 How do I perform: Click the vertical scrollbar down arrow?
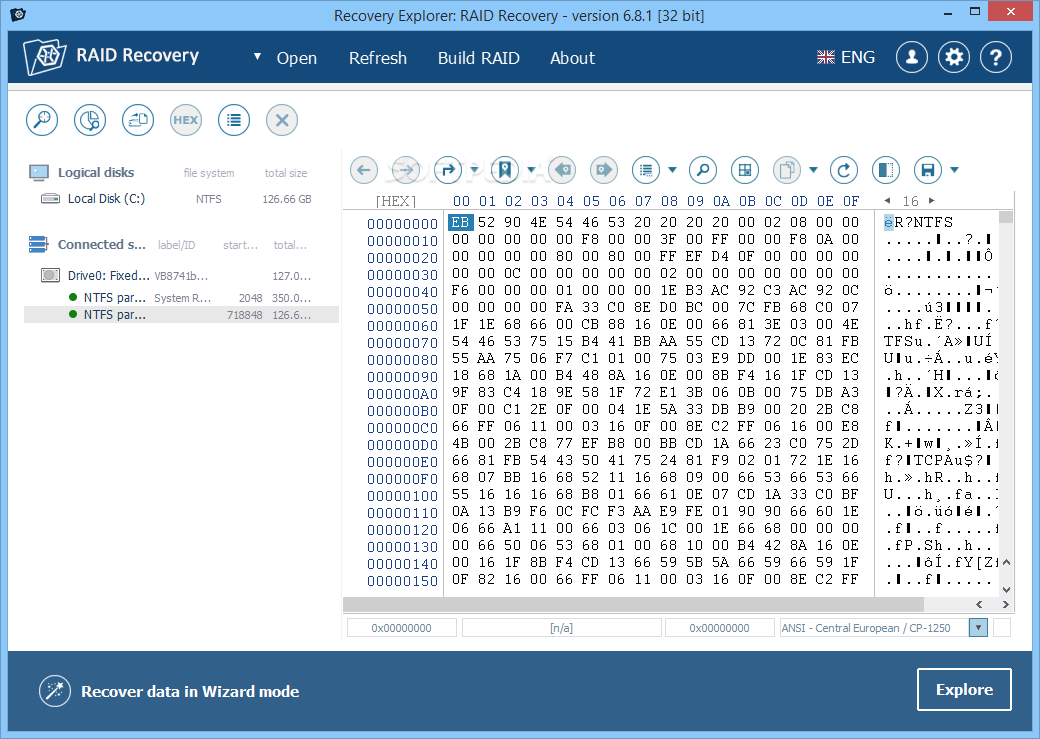coord(1006,589)
